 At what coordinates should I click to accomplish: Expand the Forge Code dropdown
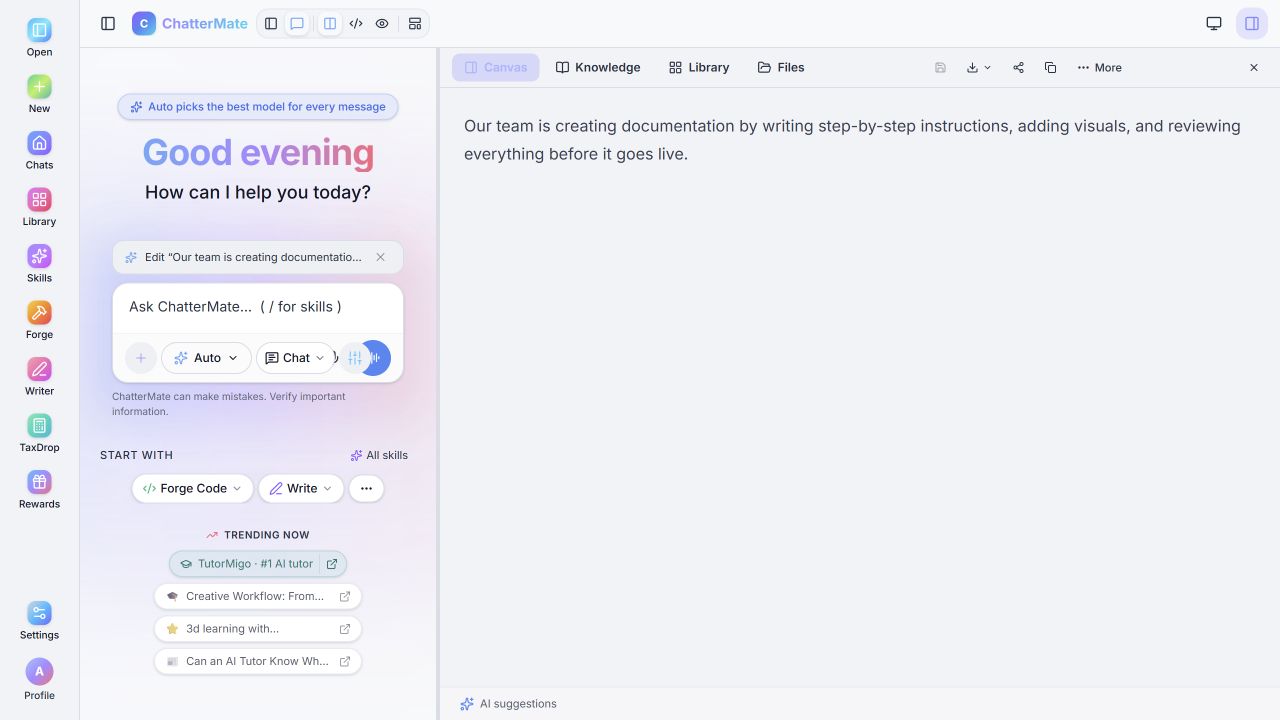192,488
